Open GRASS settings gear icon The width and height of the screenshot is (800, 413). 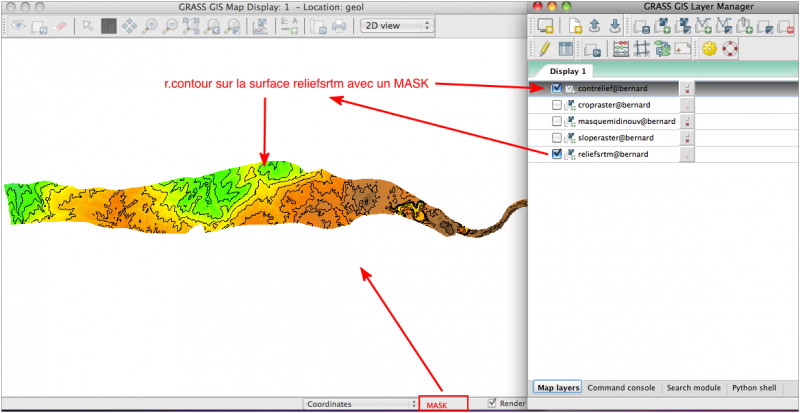click(x=711, y=48)
